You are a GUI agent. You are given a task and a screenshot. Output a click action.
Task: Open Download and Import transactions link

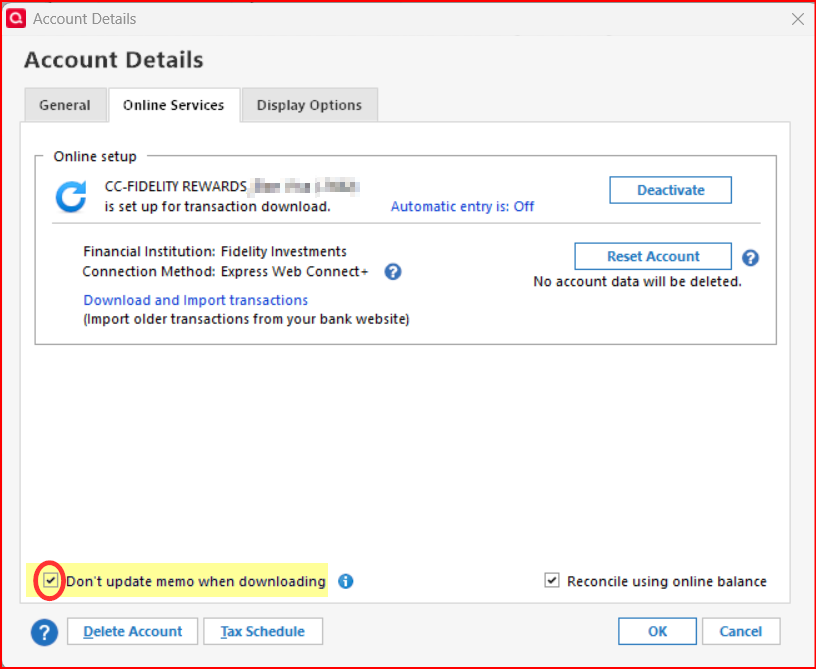pyautogui.click(x=196, y=300)
